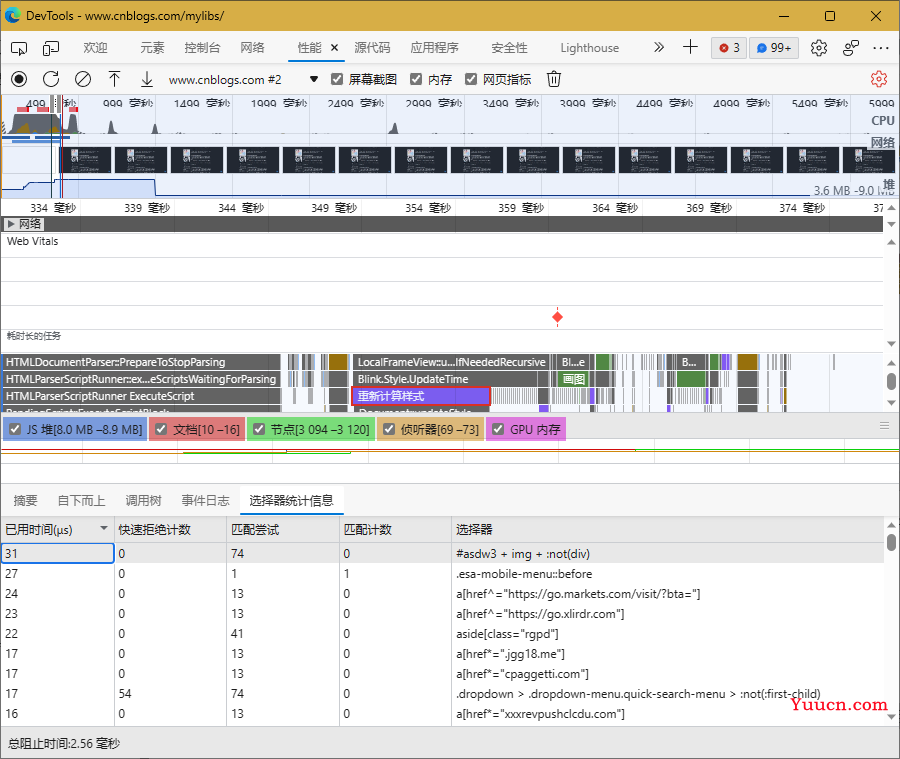Switch to 欢迎 tab

coord(95,48)
